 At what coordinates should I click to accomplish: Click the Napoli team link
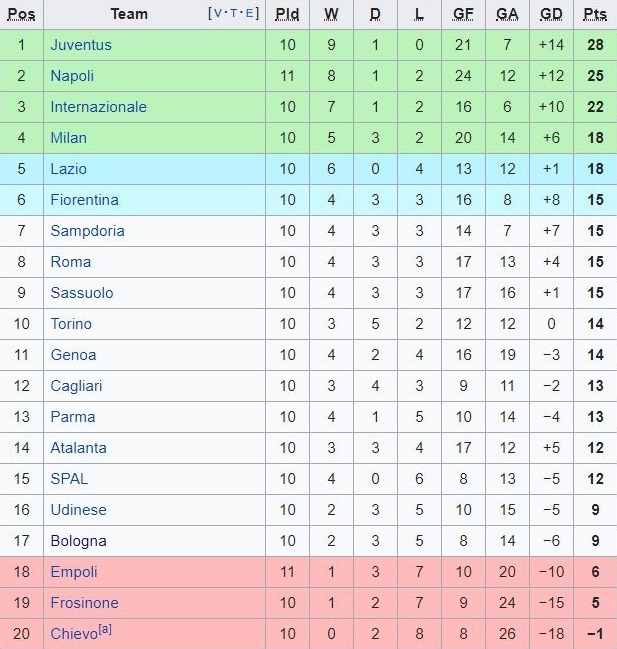click(x=73, y=76)
